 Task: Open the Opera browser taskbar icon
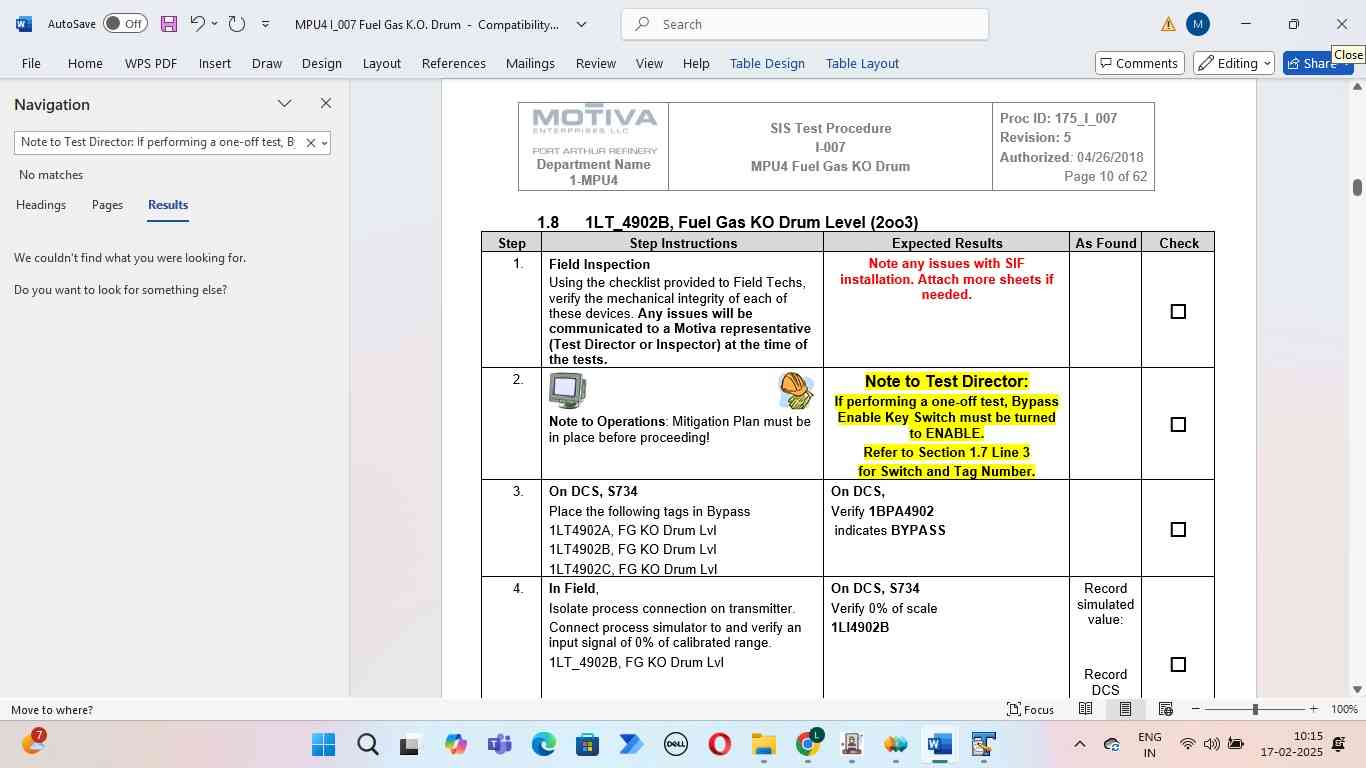(x=719, y=745)
